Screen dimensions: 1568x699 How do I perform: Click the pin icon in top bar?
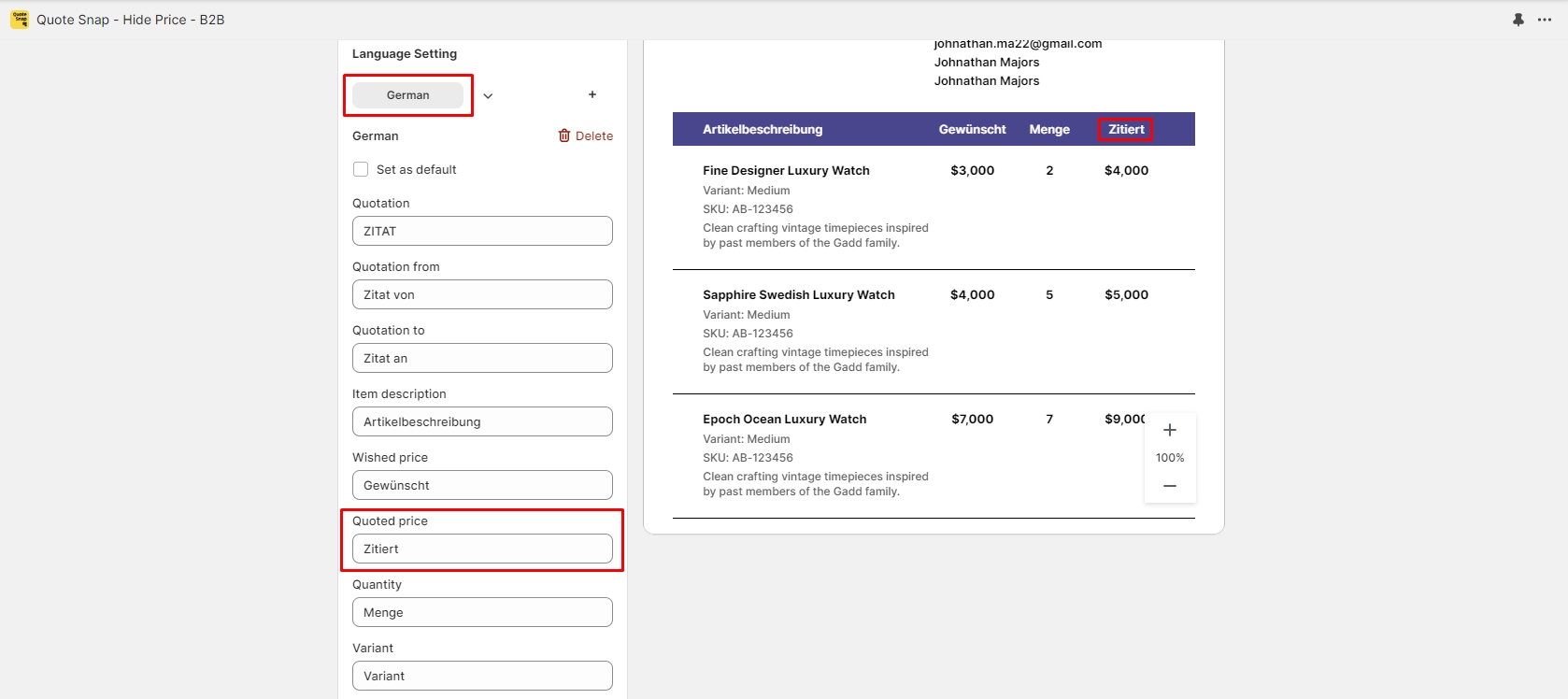1518,20
